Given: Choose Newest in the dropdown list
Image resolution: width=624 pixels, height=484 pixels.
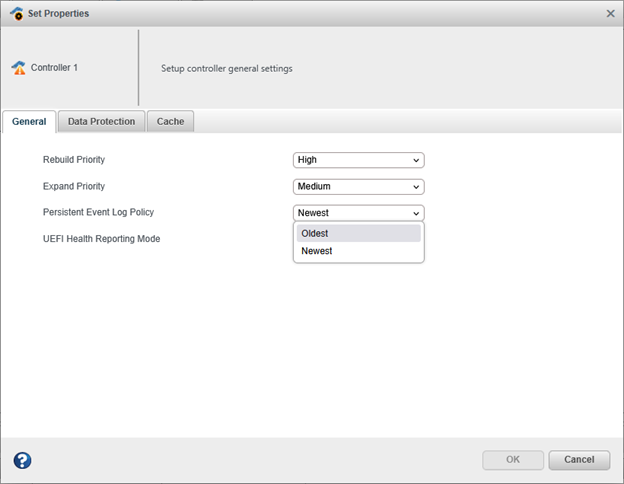Looking at the screenshot, I should tap(358, 251).
